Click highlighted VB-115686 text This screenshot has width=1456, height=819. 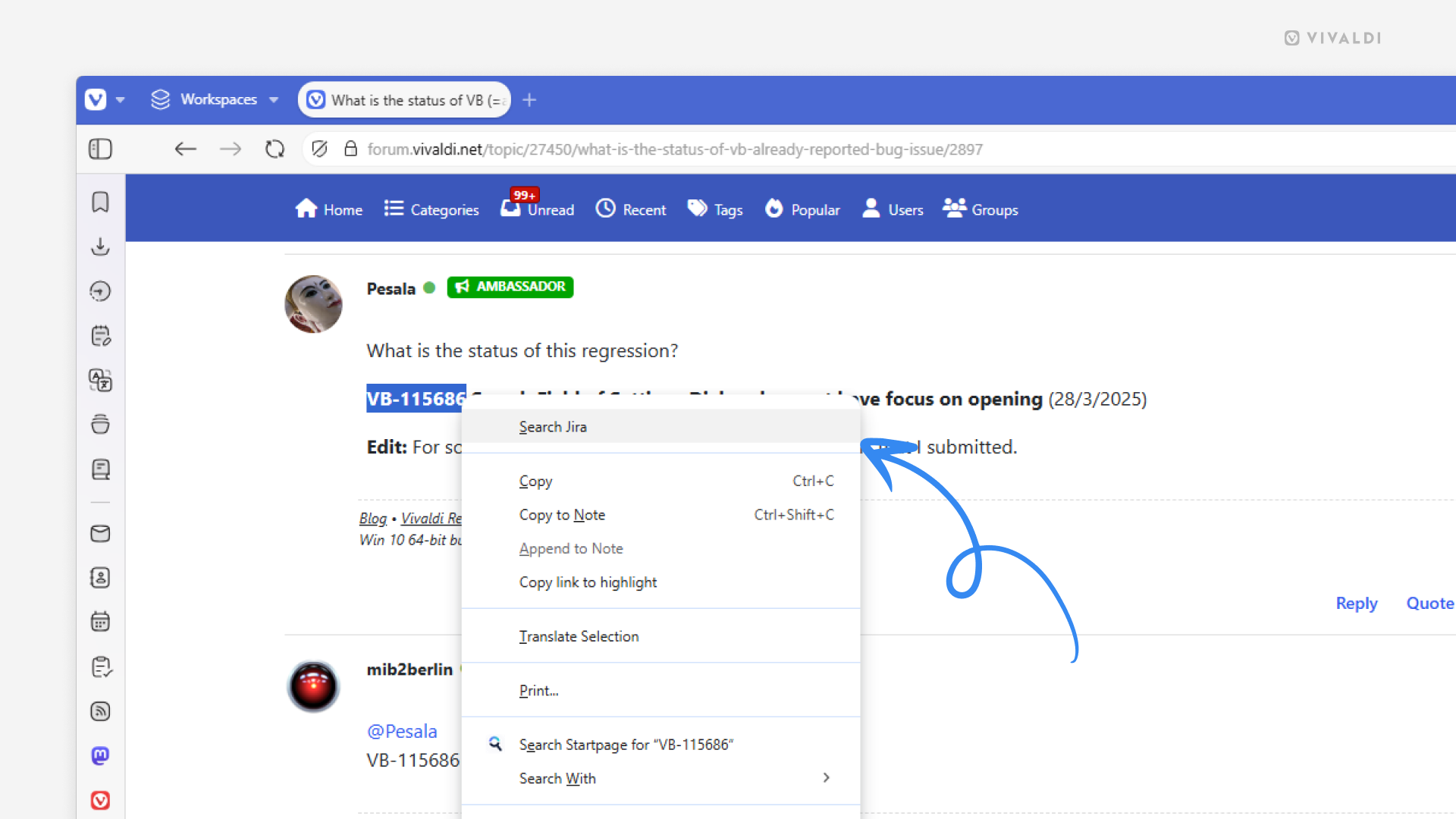[416, 399]
